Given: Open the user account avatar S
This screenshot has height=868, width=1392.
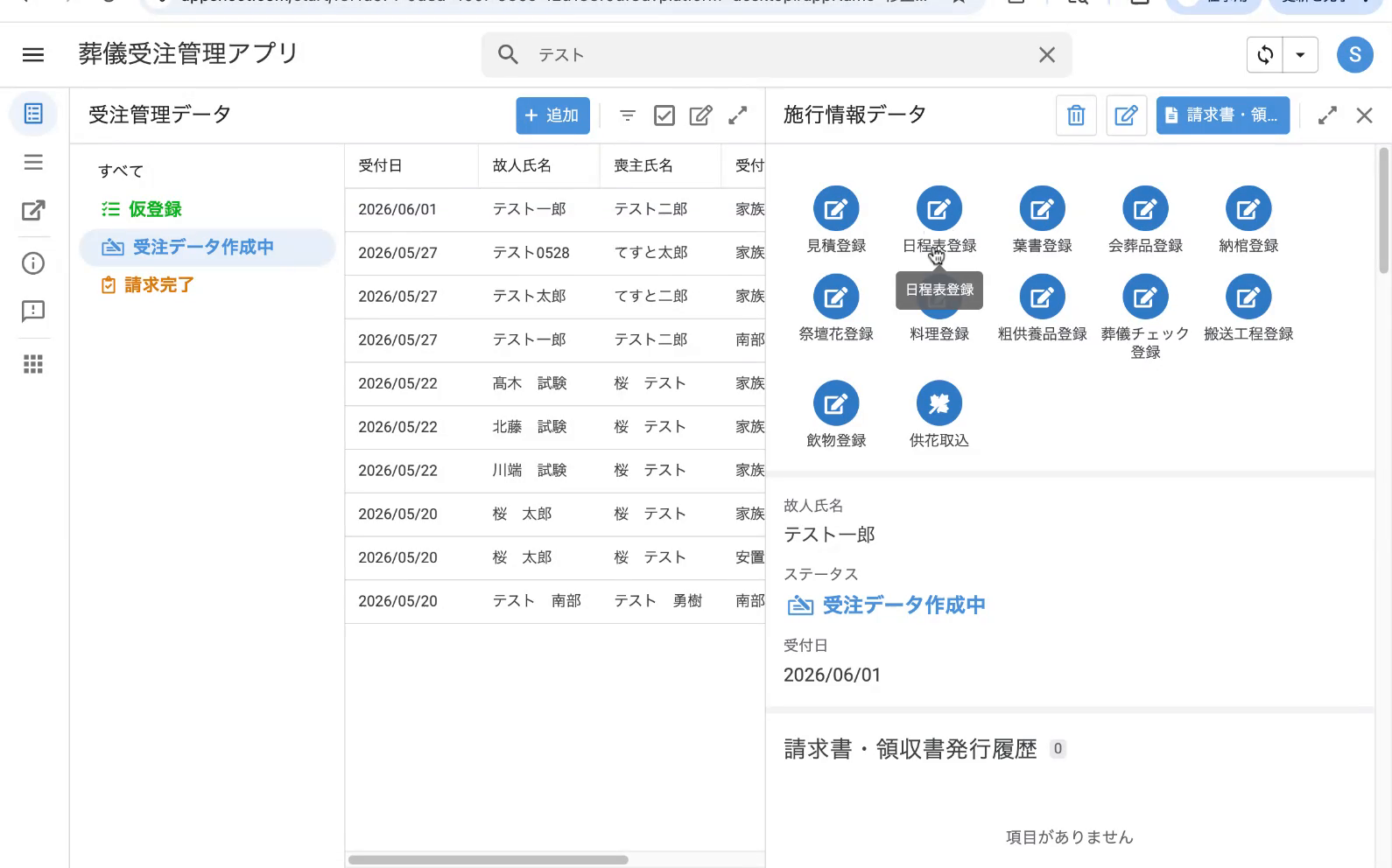Looking at the screenshot, I should point(1354,55).
